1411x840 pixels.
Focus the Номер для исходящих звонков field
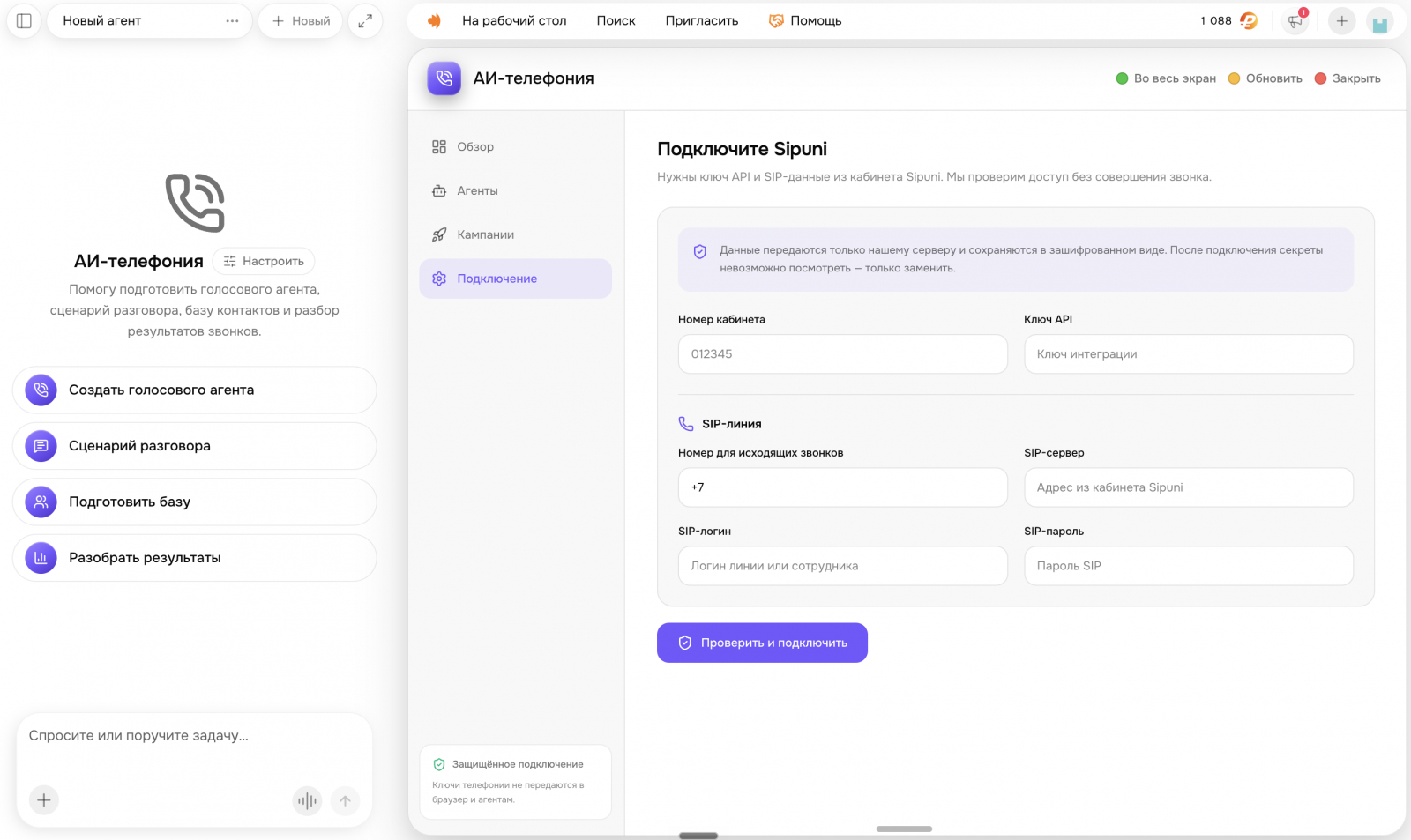843,487
